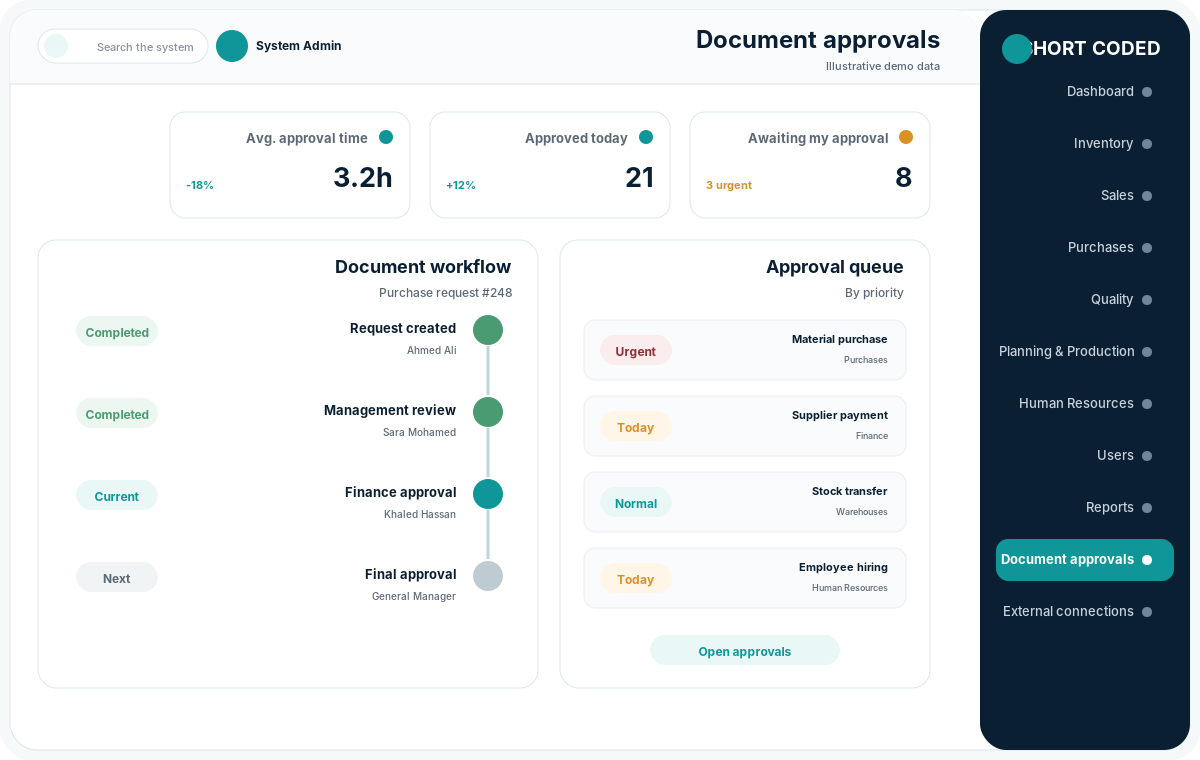Select the Finance approval step circle

tap(488, 494)
